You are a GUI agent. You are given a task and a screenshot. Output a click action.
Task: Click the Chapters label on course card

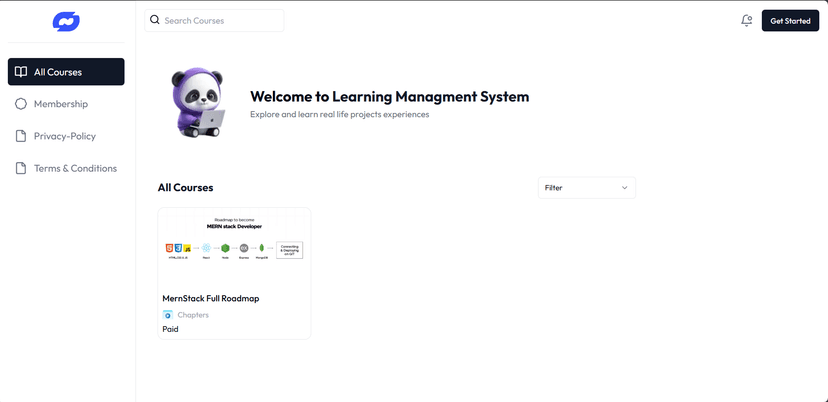pos(193,315)
